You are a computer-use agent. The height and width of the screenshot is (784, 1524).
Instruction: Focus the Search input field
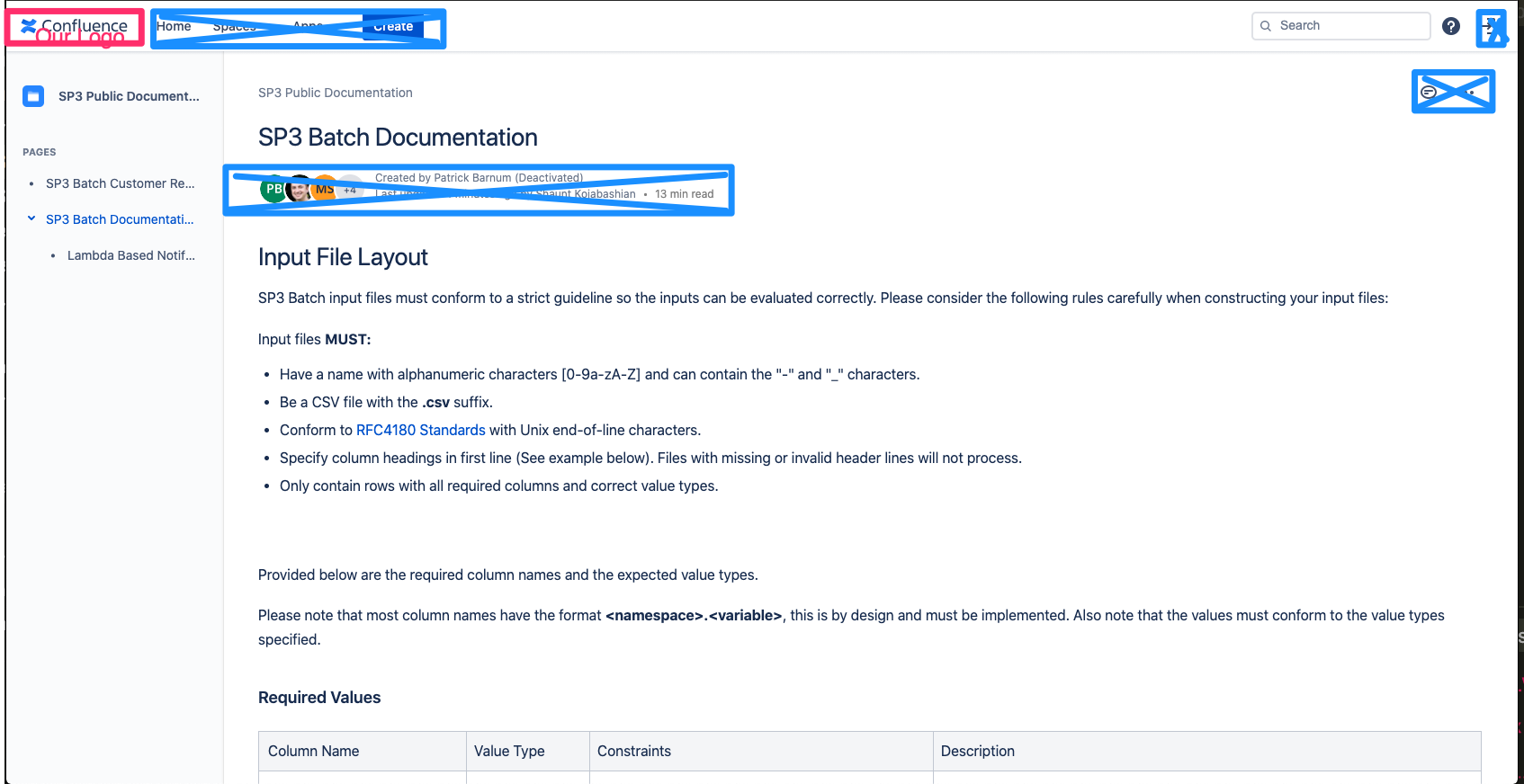click(1340, 26)
